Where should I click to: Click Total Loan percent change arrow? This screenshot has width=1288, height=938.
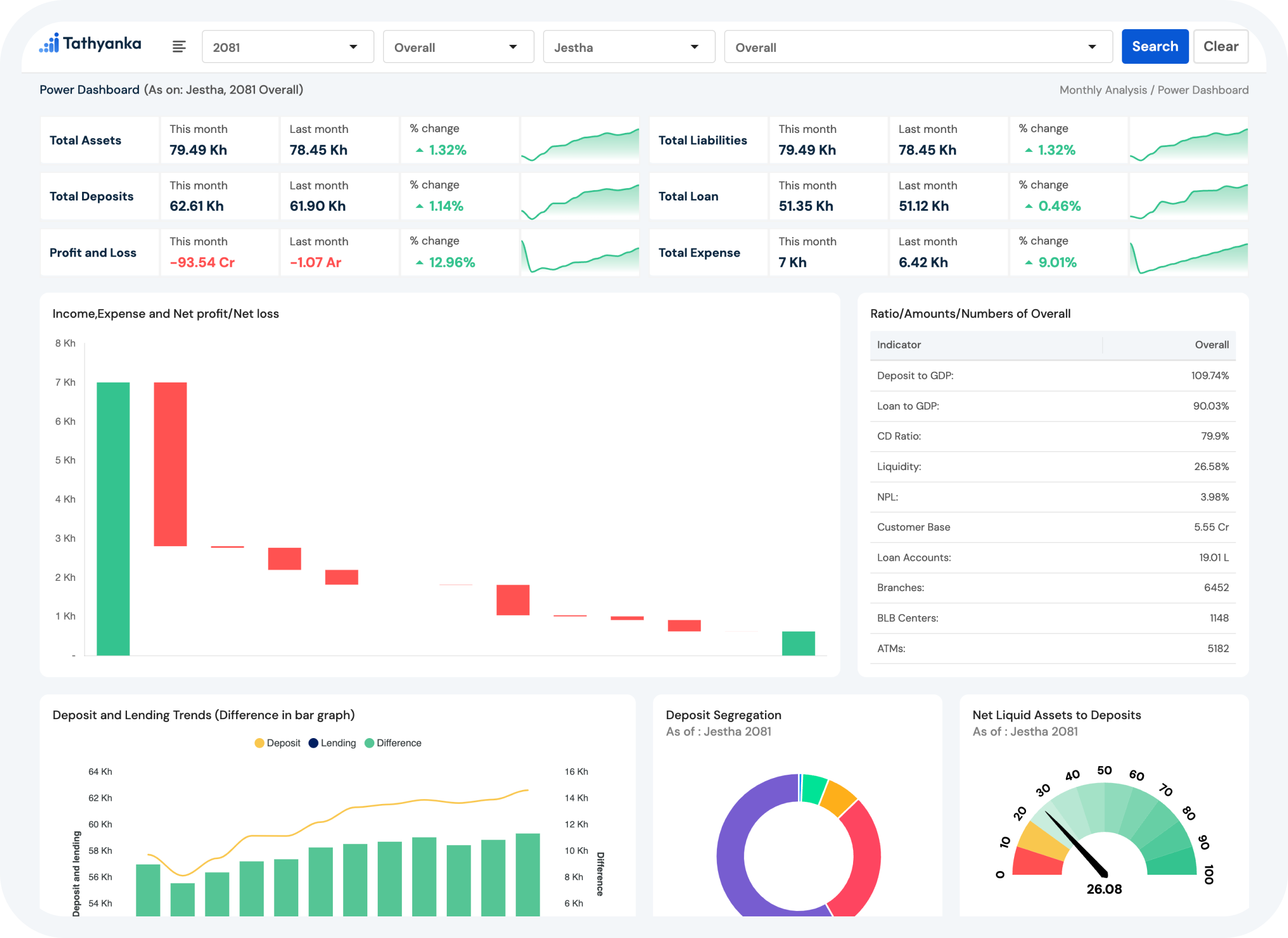click(x=1029, y=207)
